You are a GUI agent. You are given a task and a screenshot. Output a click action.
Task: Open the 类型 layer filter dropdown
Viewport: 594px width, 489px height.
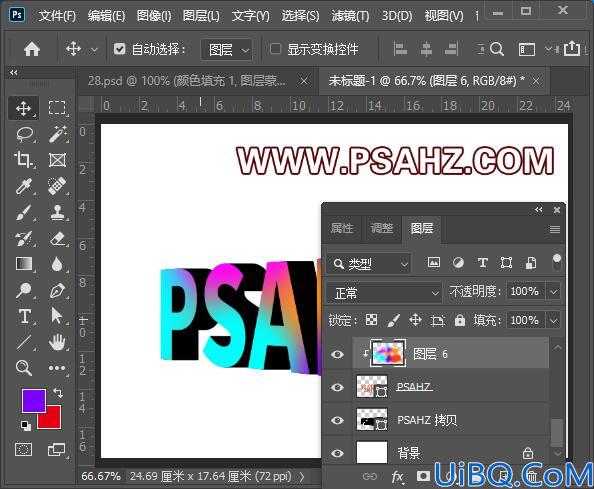[369, 263]
